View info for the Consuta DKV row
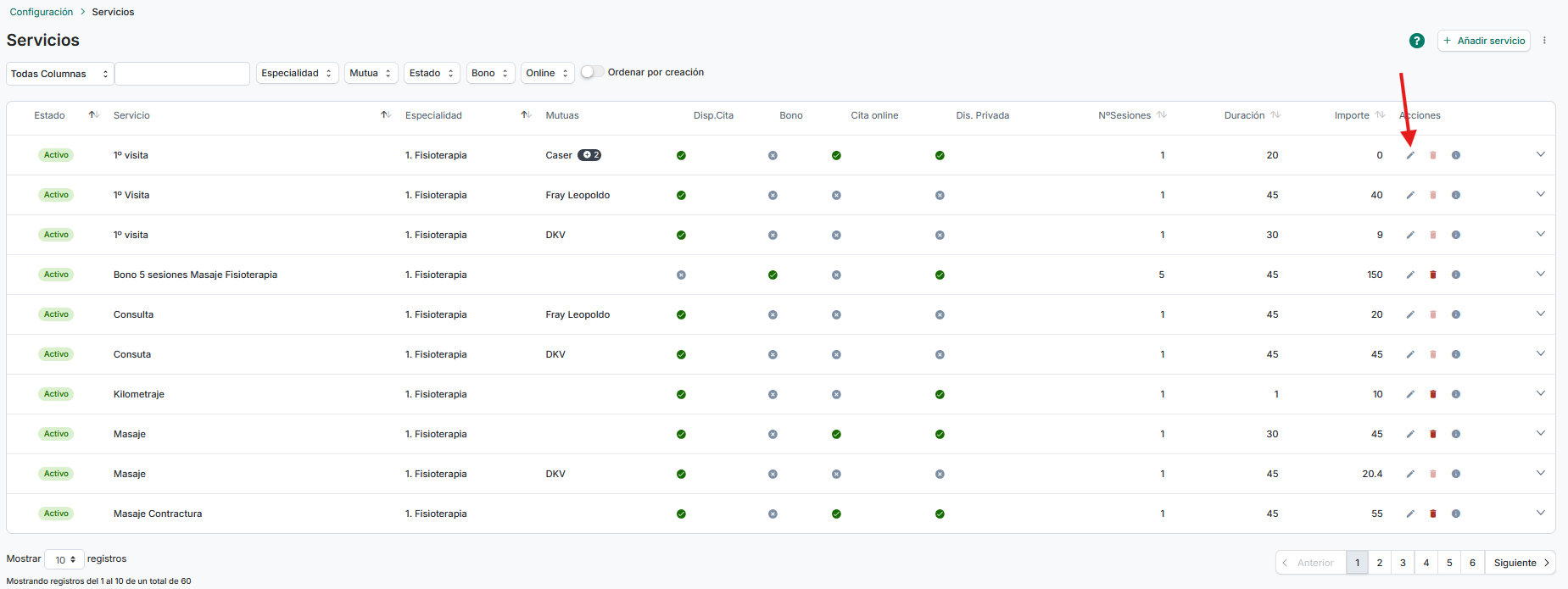1568x589 pixels. coord(1456,354)
